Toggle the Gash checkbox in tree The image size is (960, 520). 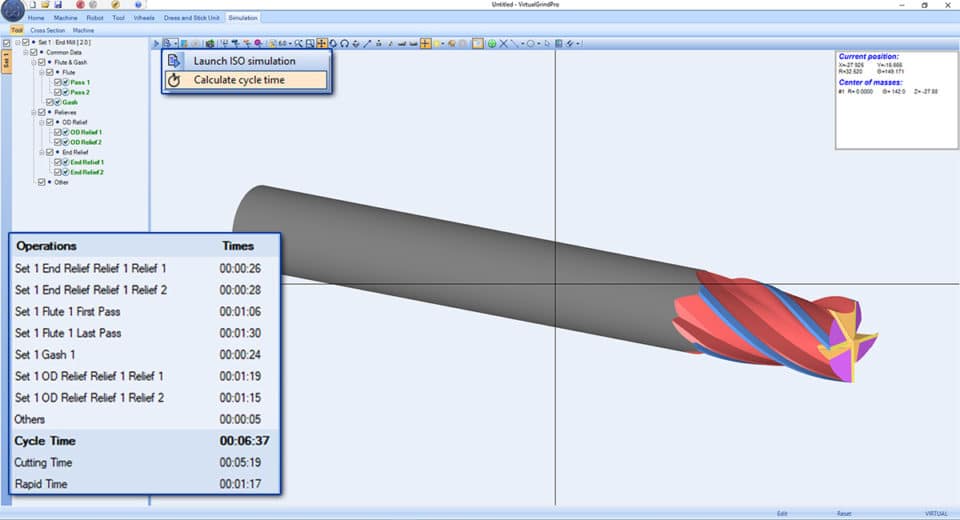pos(50,102)
